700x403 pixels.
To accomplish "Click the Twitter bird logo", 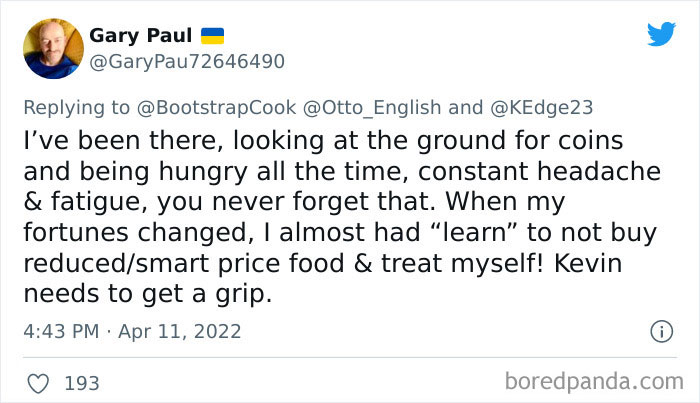I will pyautogui.click(x=661, y=34).
